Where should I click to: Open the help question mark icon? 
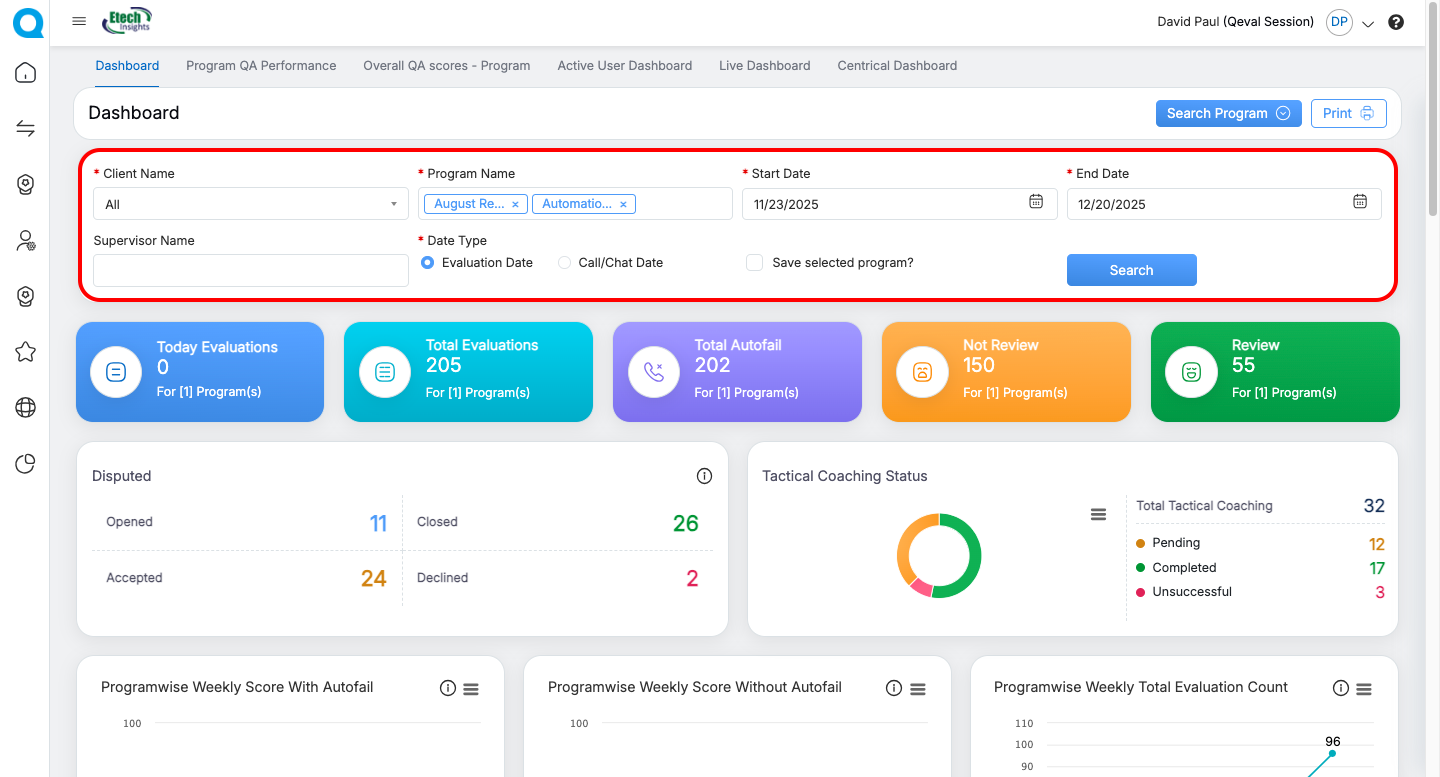pos(1396,22)
